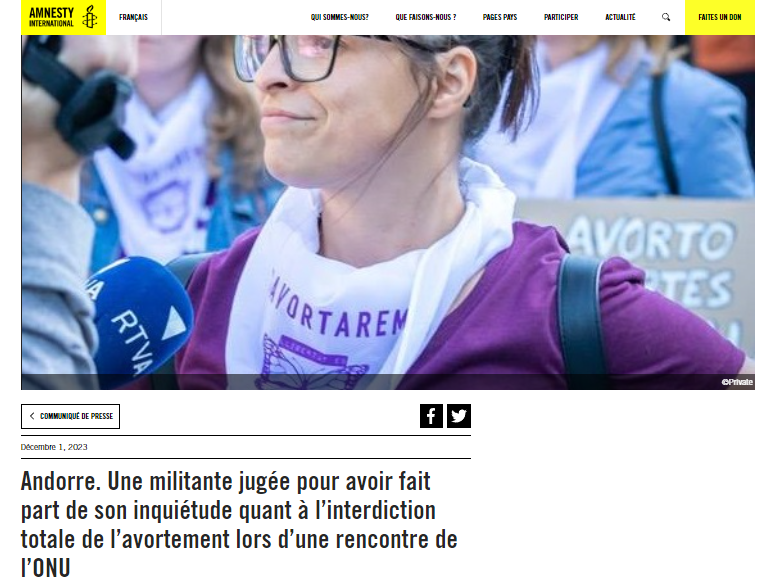Click the Amnesty candle logo icon
This screenshot has width=779, height=588.
pyautogui.click(x=89, y=17)
